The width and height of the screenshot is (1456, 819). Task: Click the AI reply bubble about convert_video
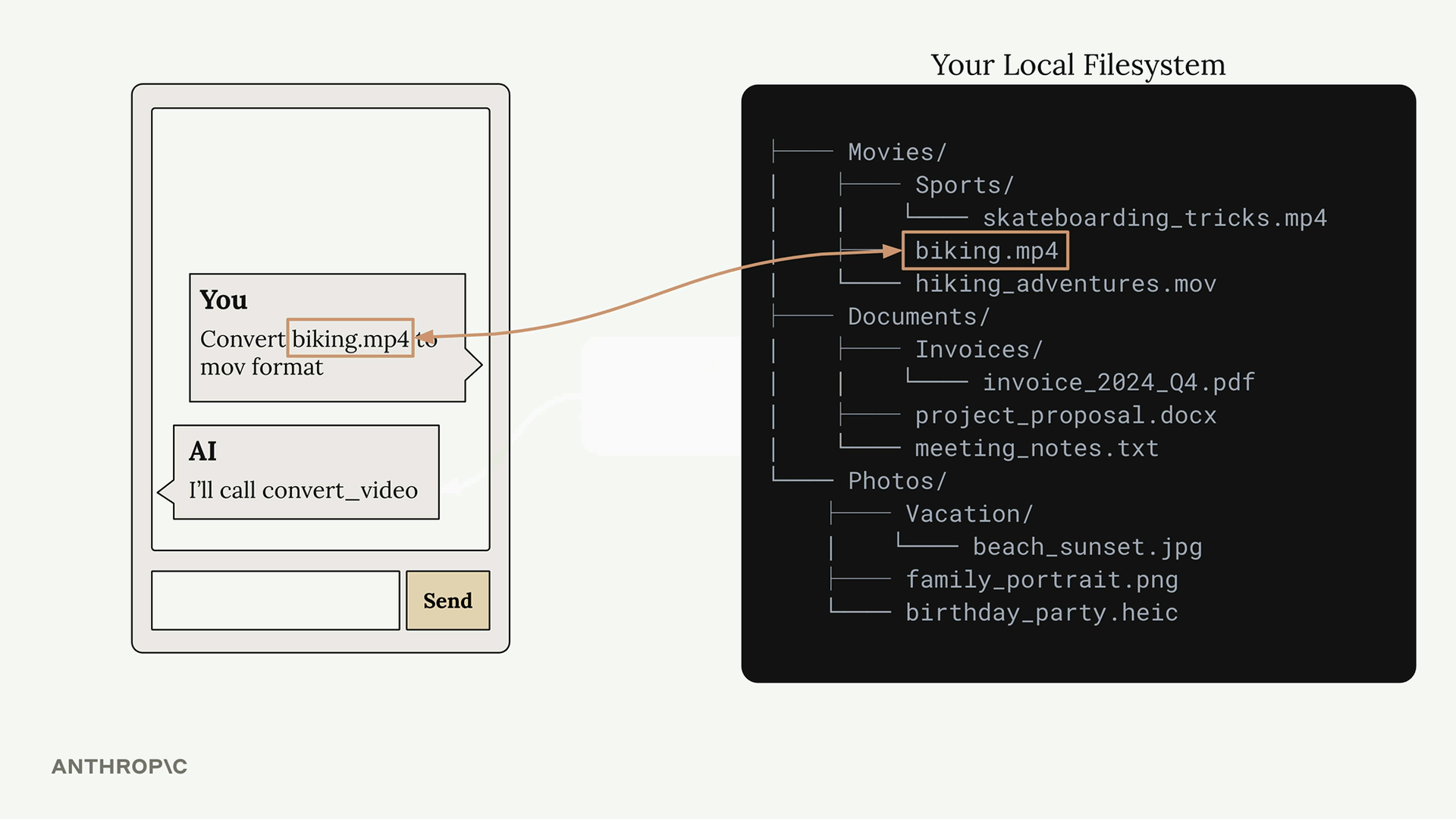click(306, 472)
